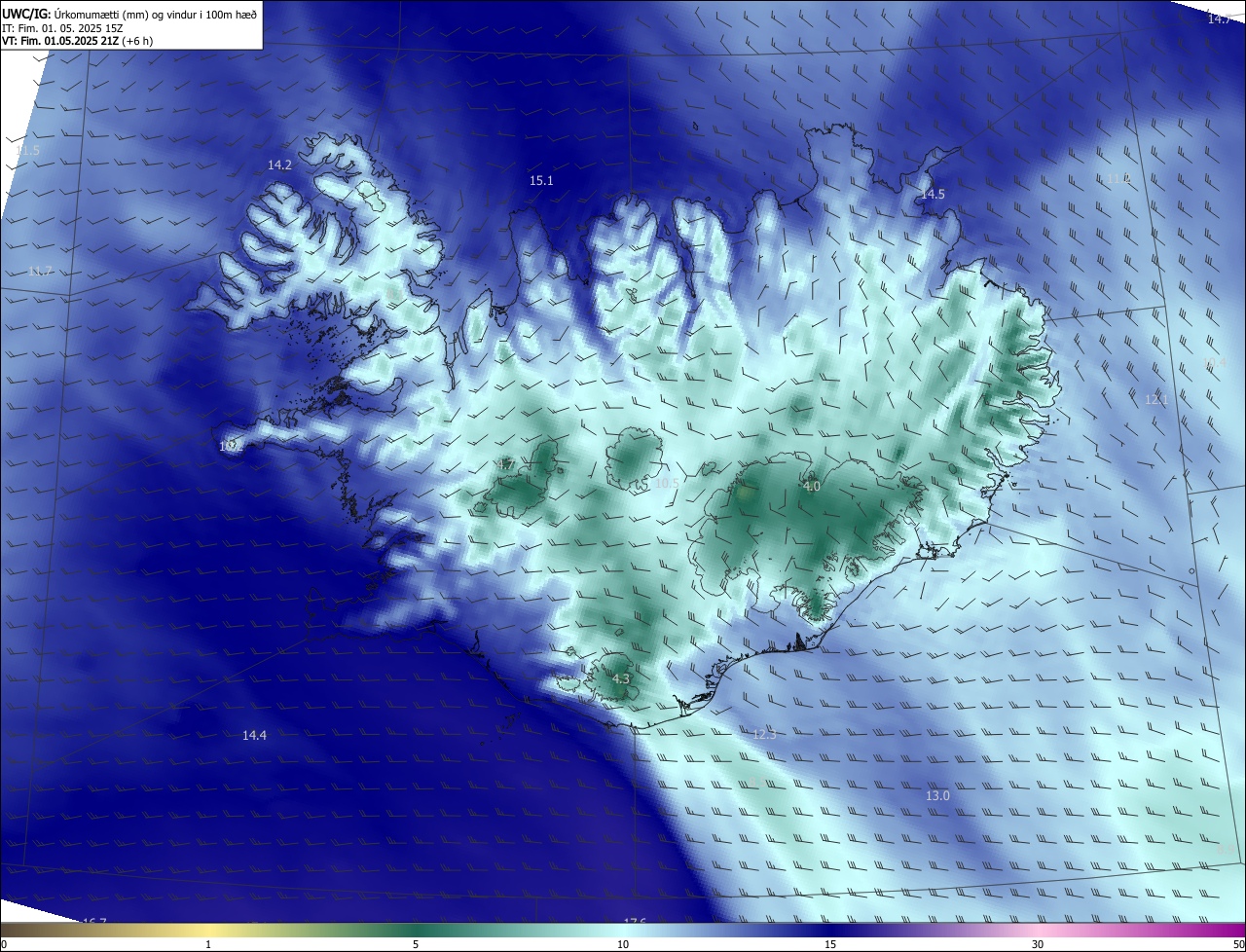Click the 15.1 value off the north coast

click(x=541, y=181)
